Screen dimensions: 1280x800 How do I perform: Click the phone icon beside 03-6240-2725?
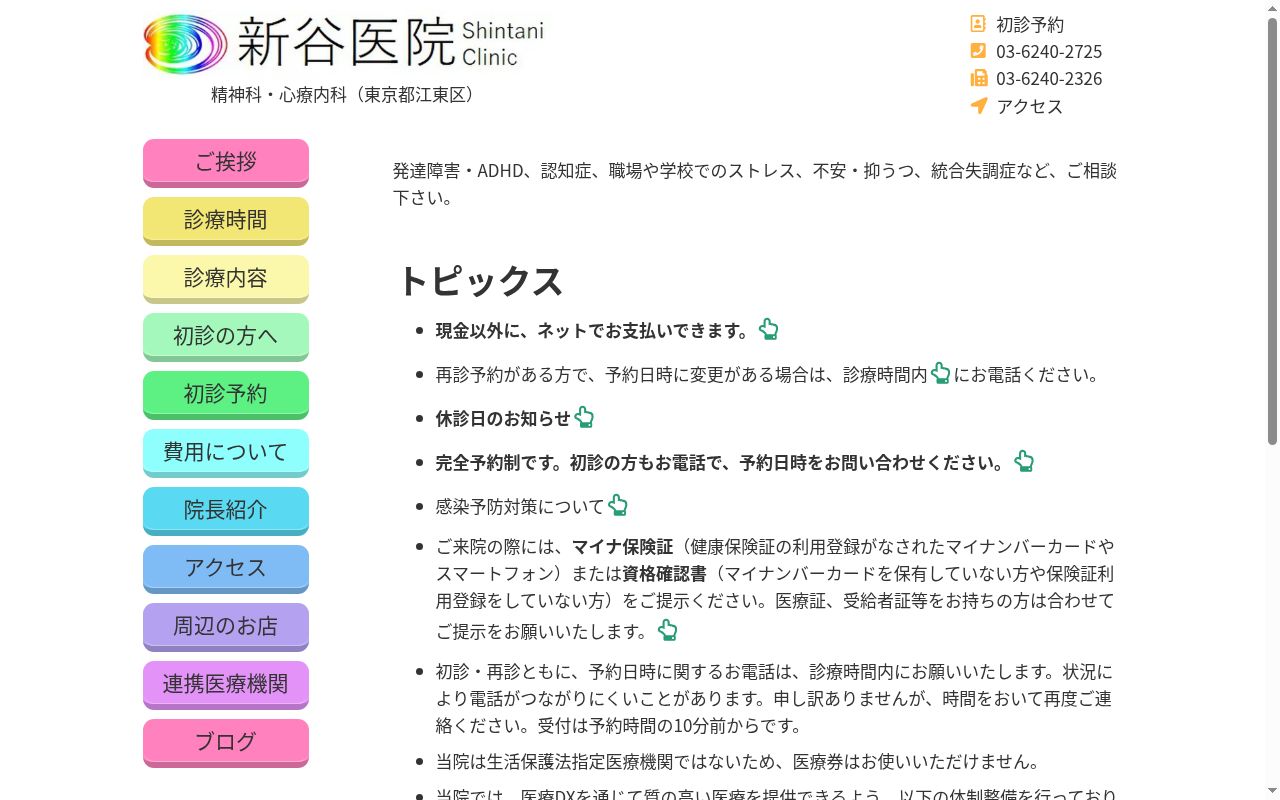(x=978, y=51)
